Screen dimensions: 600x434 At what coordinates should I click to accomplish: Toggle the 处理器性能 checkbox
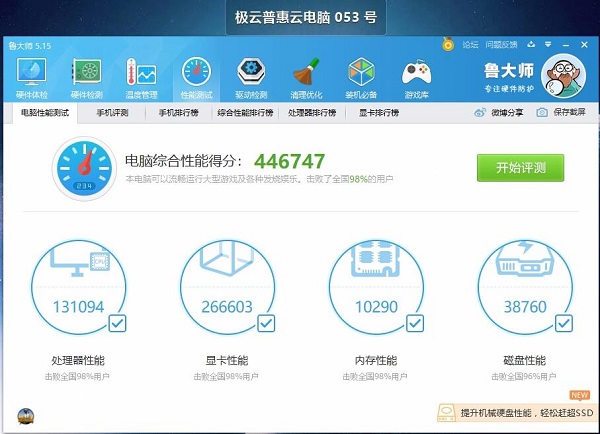point(117,324)
